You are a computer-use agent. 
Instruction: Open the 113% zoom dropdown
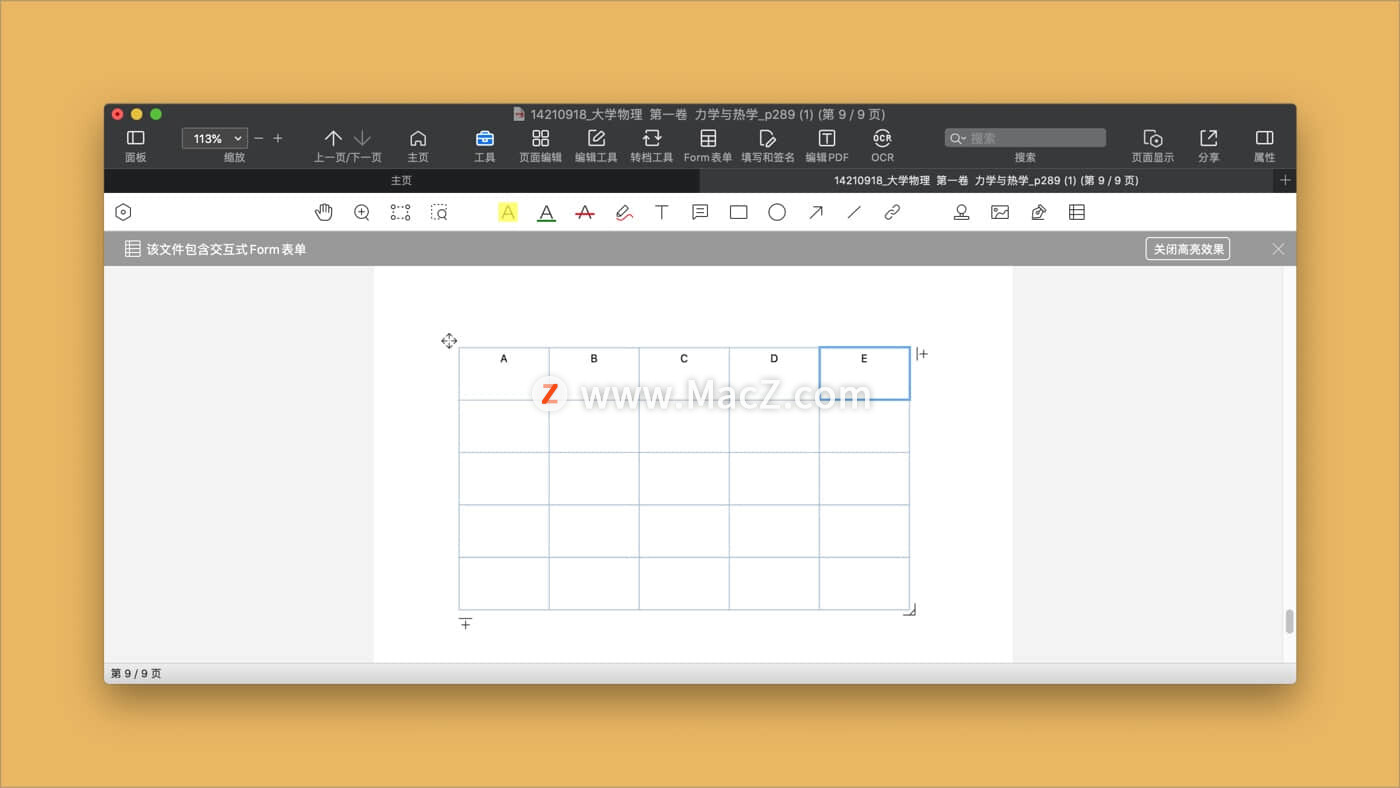coord(215,138)
